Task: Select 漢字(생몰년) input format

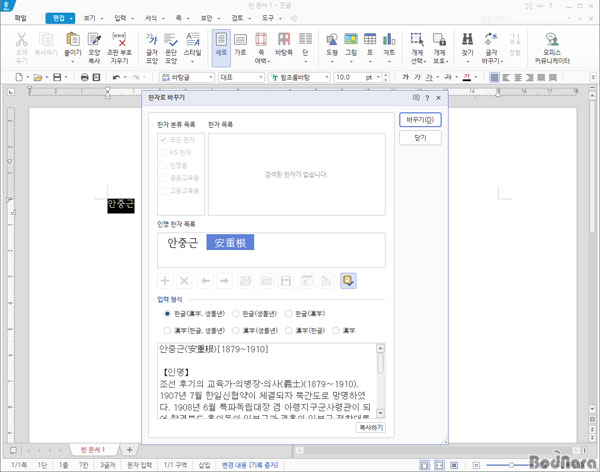Action: pos(254,330)
